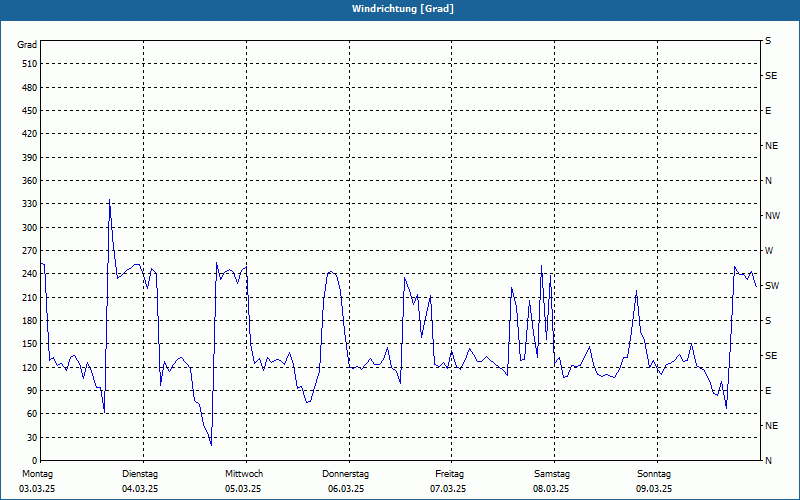Select the 60 y-axis value
The height and width of the screenshot is (500, 800).
[x=32, y=414]
